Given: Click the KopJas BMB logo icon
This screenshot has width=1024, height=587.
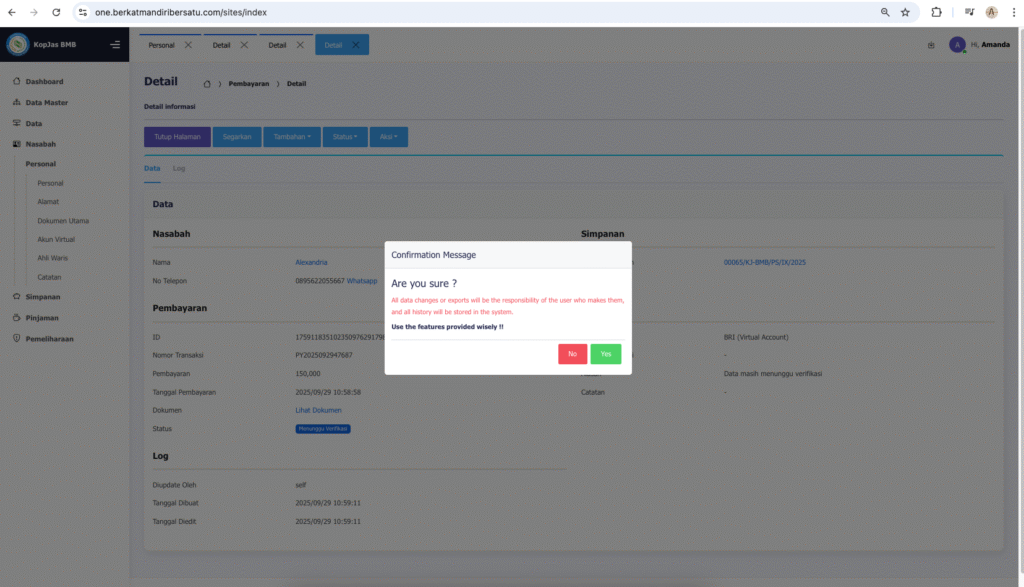Looking at the screenshot, I should [x=18, y=45].
